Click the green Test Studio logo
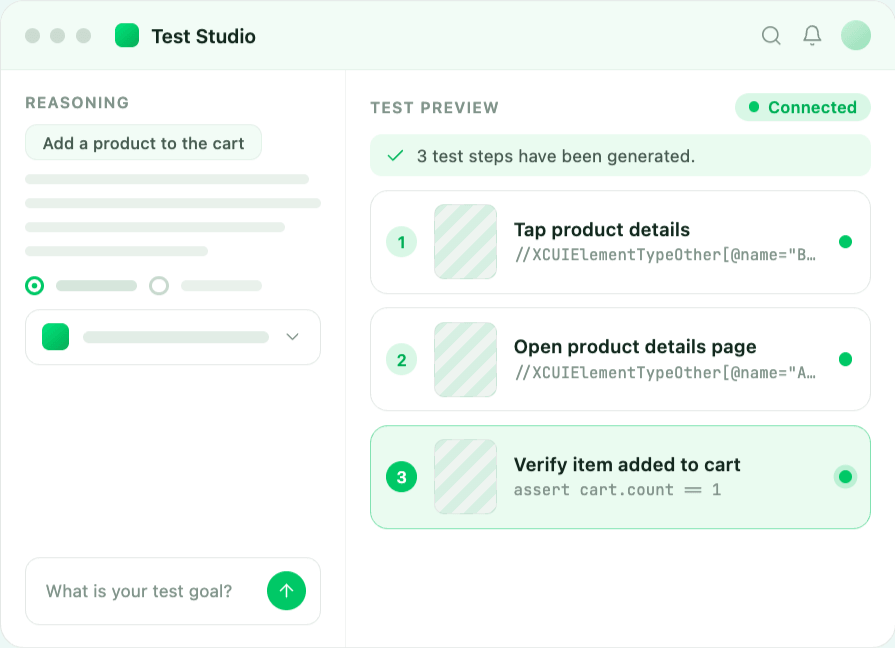Image resolution: width=895 pixels, height=648 pixels. coord(127,35)
